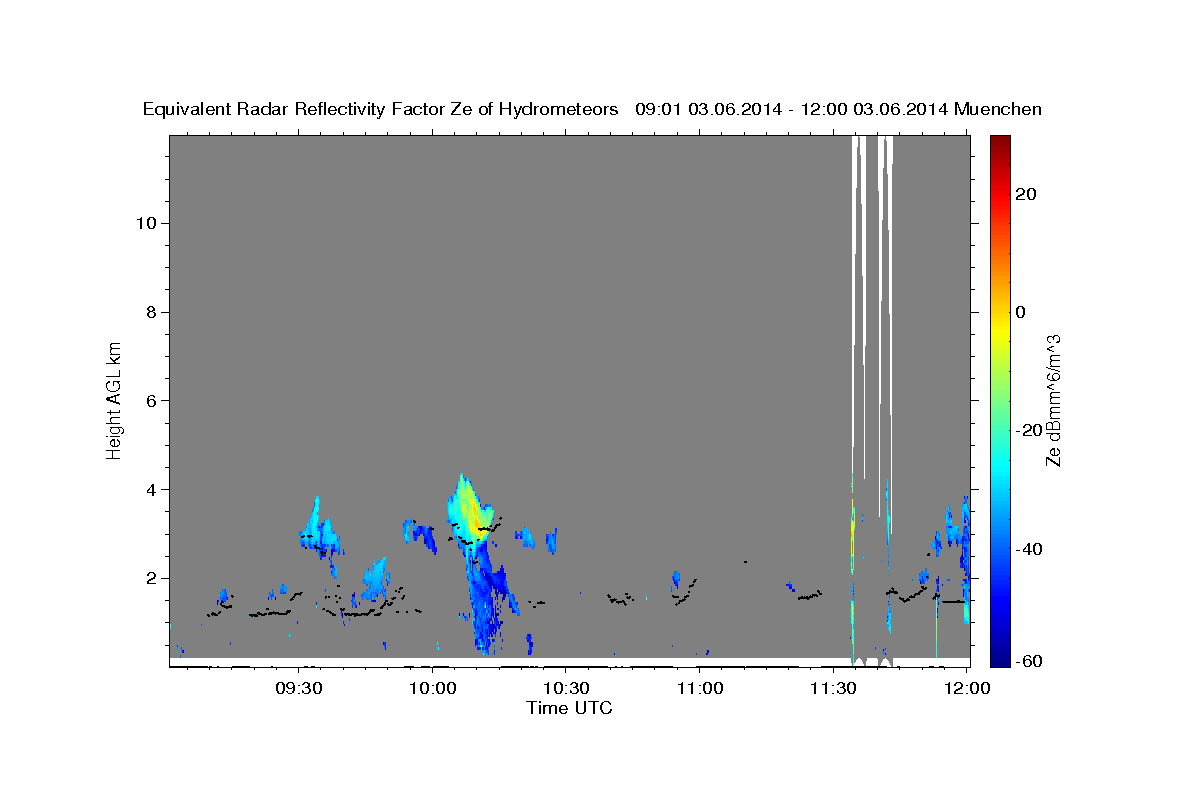
Task: Click the height axis tick label 8
Action: 150,312
